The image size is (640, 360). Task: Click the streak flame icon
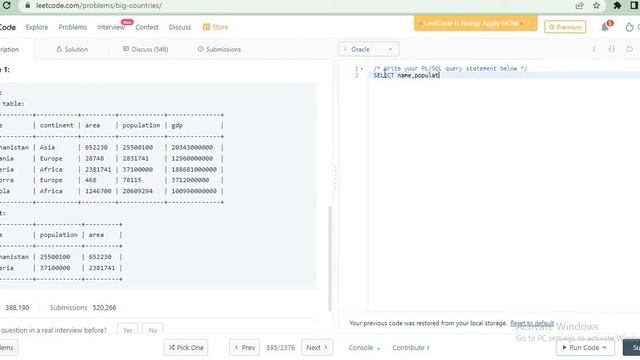click(629, 27)
